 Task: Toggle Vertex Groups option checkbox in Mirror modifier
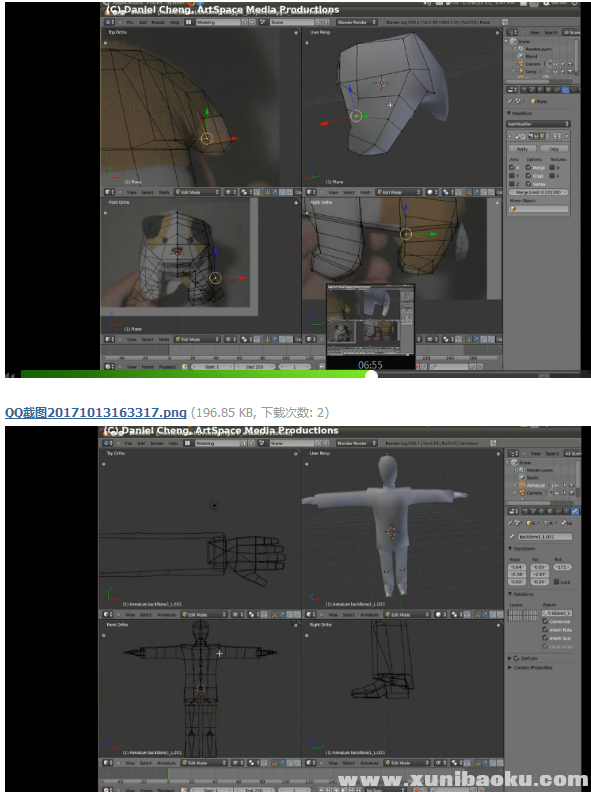(528, 184)
